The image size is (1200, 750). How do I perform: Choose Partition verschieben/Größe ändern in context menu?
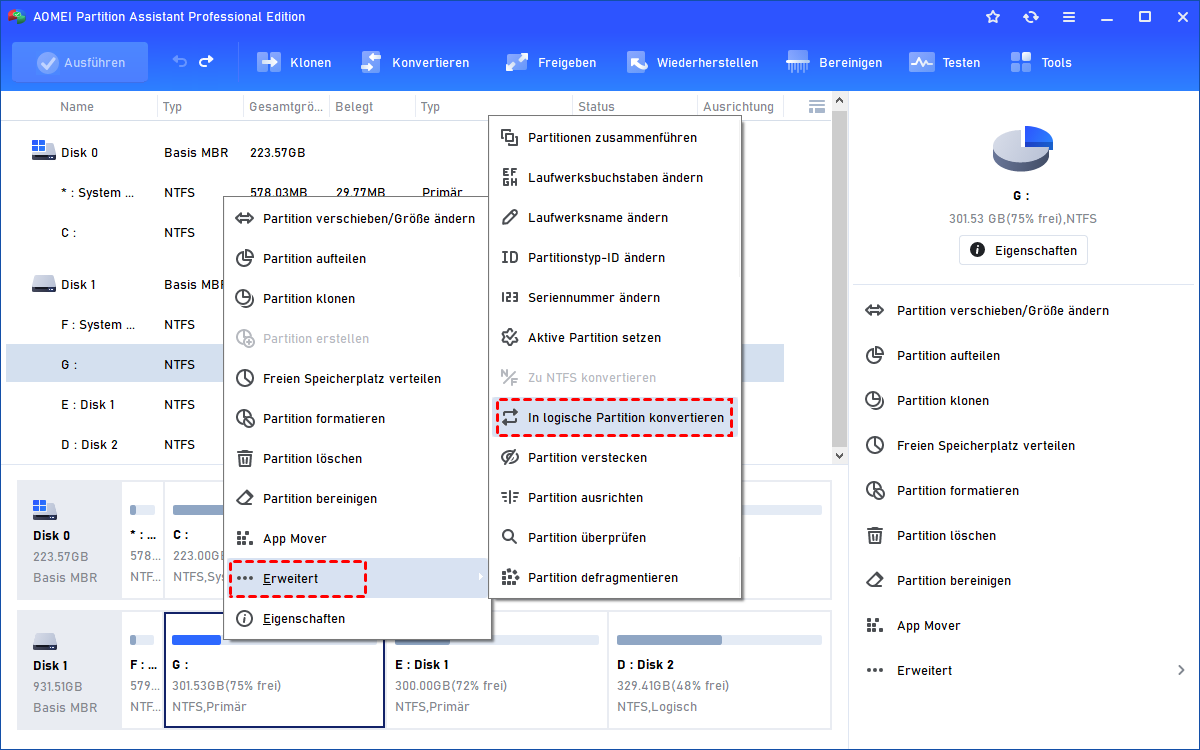click(x=357, y=218)
